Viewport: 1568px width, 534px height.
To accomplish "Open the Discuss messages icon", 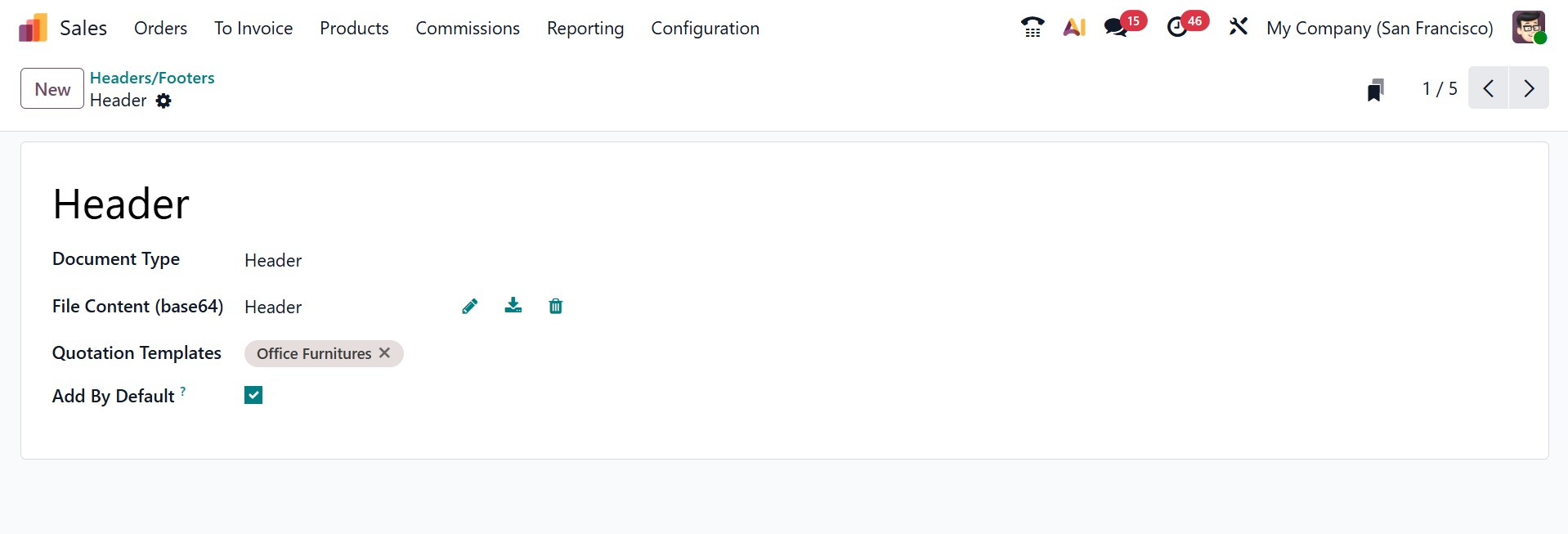I will click(x=1115, y=28).
